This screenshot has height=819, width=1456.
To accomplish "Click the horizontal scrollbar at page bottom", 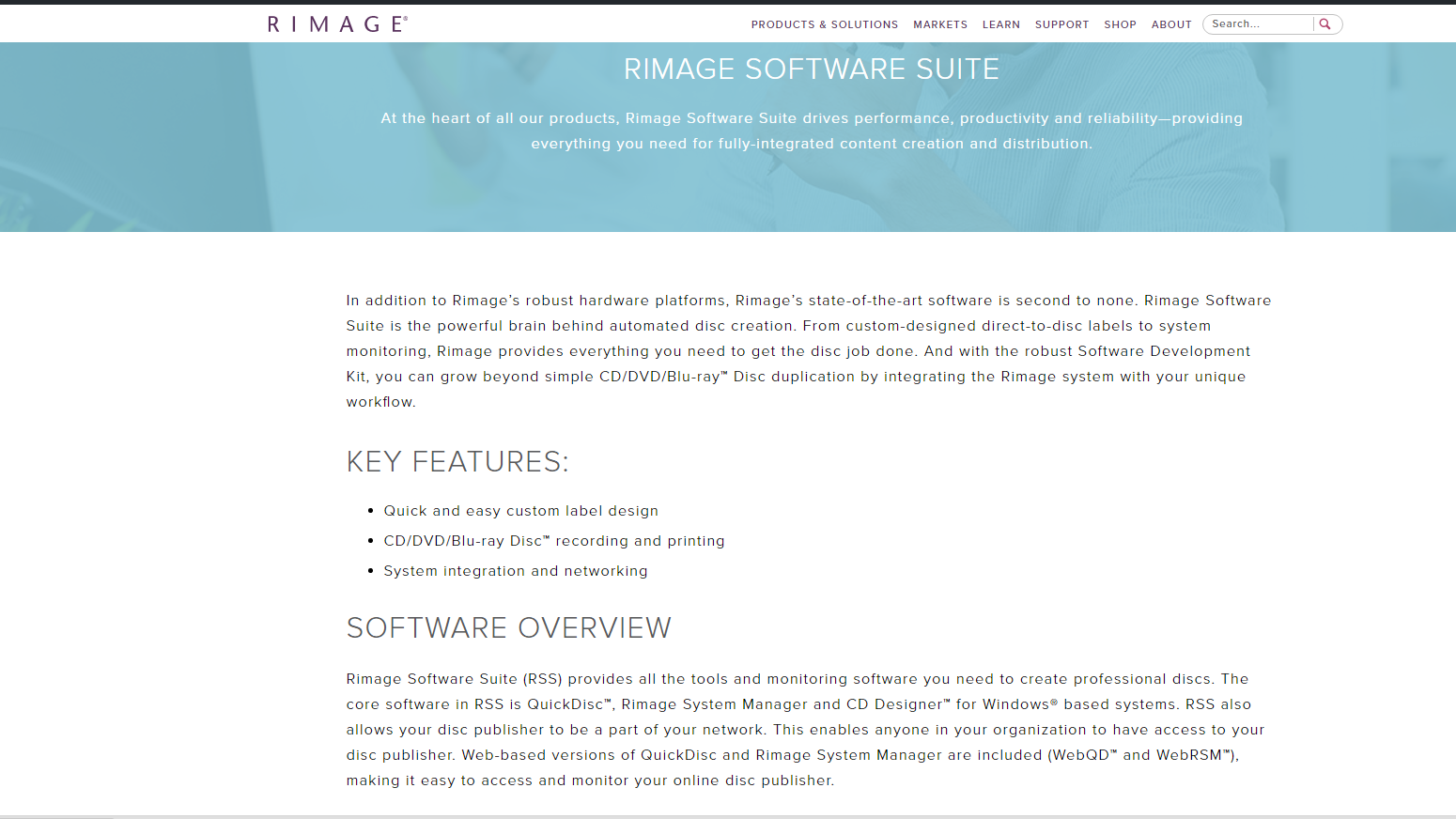I will pos(728,816).
